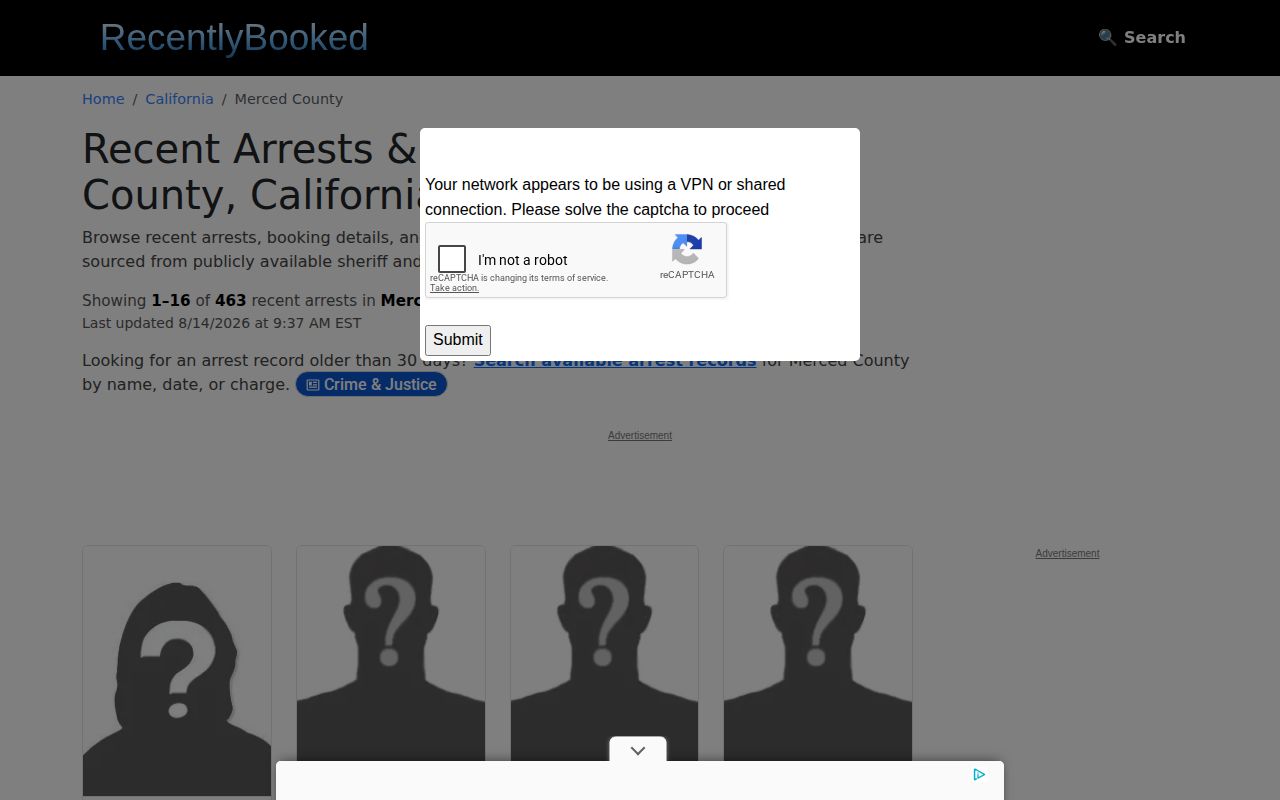Open the hooded silhouette mugshot thumbnail

(177, 671)
